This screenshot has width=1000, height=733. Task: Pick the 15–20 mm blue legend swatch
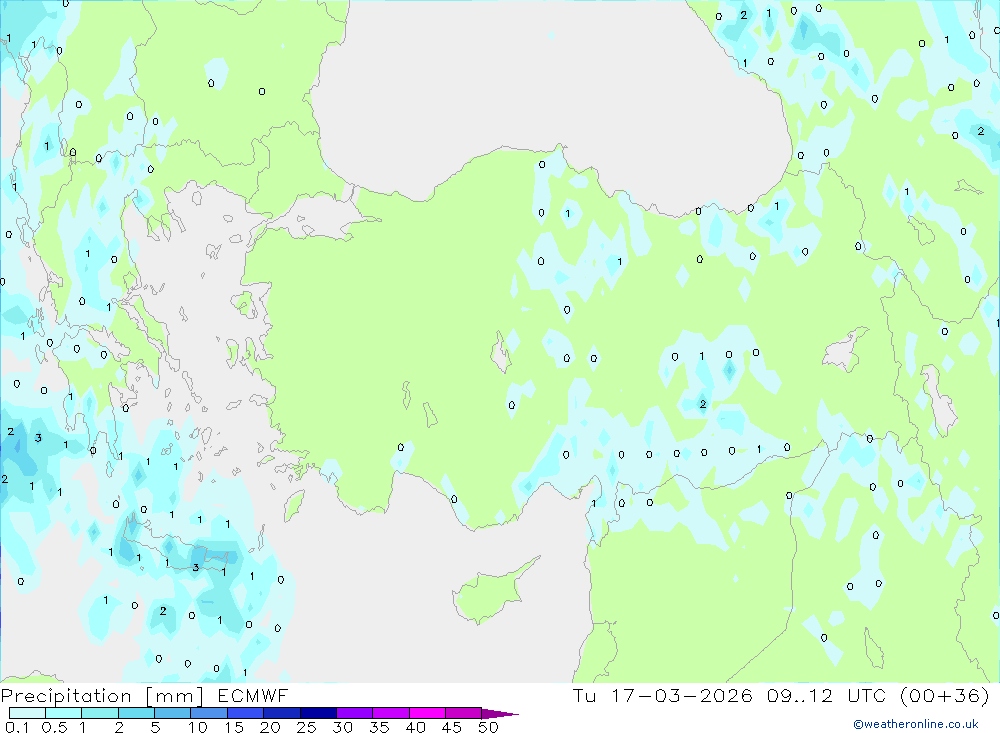[246, 713]
